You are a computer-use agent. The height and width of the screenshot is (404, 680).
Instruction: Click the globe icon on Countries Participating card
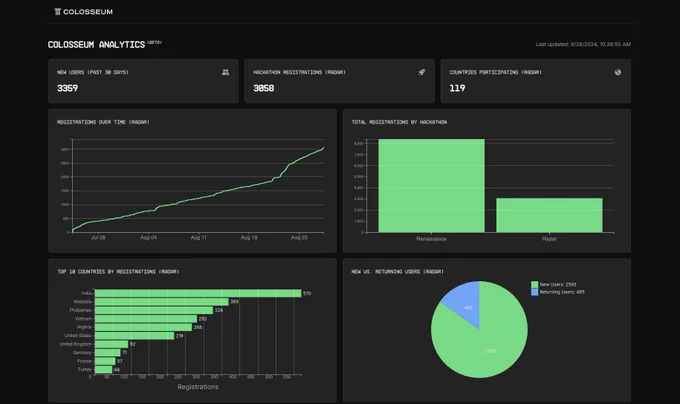618,72
